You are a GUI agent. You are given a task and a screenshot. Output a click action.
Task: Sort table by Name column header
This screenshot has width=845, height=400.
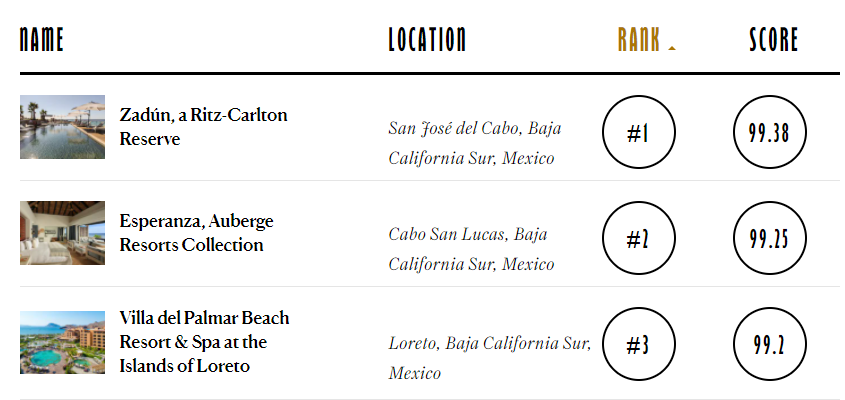point(42,40)
